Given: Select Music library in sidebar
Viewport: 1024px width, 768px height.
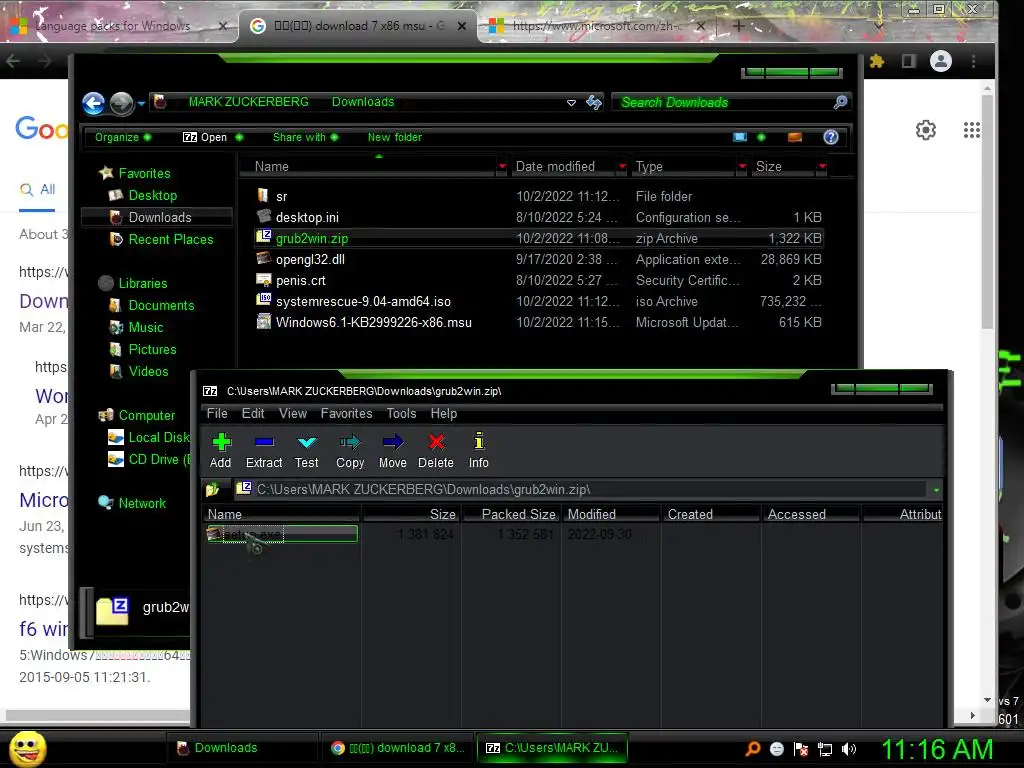Looking at the screenshot, I should tap(146, 327).
